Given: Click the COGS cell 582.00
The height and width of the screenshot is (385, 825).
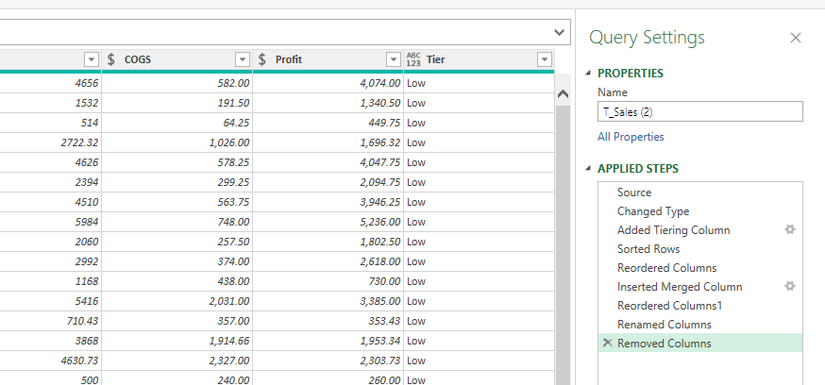Looking at the screenshot, I should (177, 83).
